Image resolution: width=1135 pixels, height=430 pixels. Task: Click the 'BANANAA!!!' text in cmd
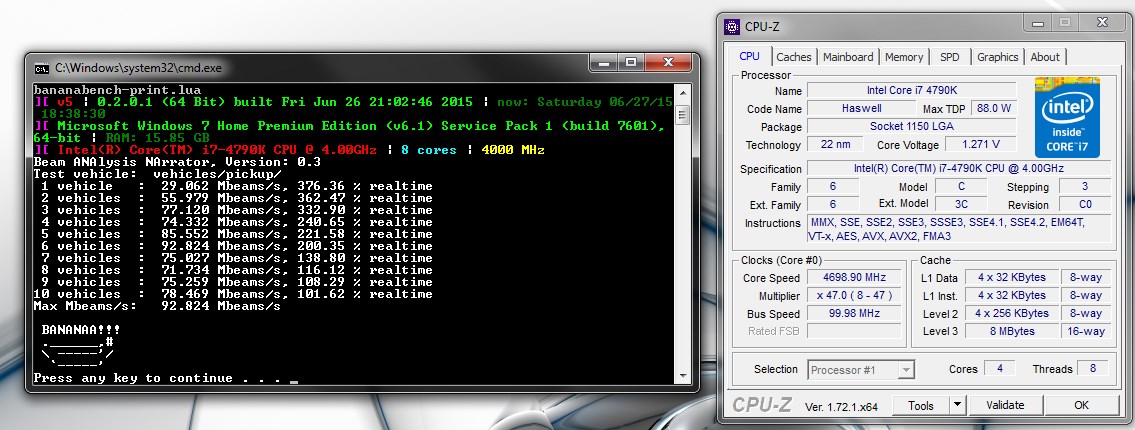tap(81, 329)
